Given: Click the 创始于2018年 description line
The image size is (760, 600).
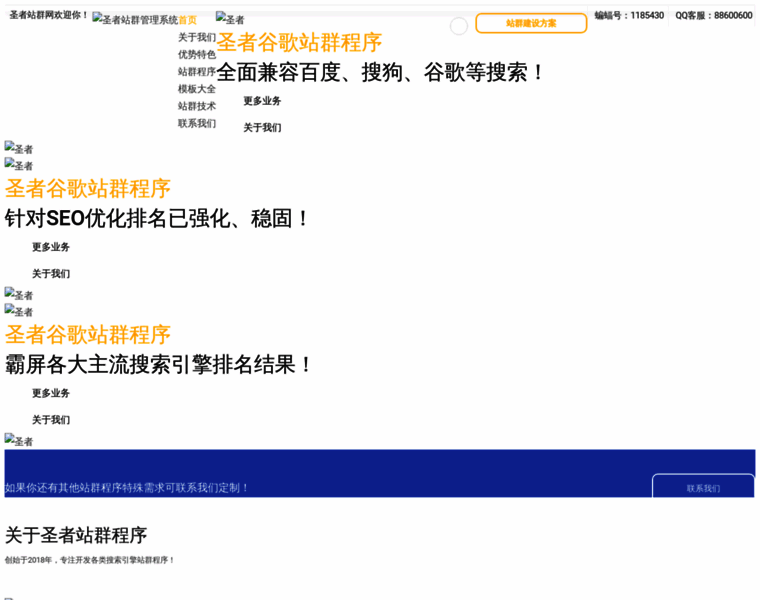Looking at the screenshot, I should (90, 560).
